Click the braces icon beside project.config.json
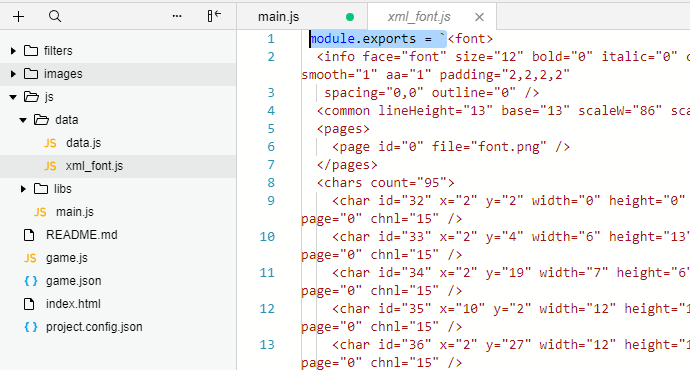The width and height of the screenshot is (690, 370). (x=31, y=327)
